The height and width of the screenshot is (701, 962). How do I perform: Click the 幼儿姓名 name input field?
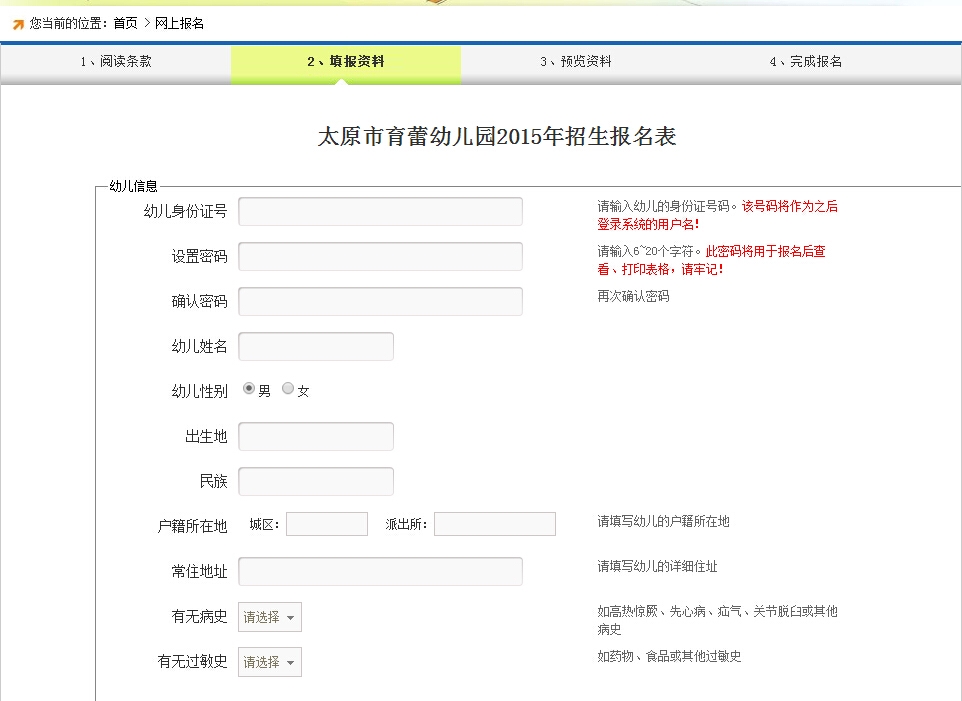click(315, 346)
